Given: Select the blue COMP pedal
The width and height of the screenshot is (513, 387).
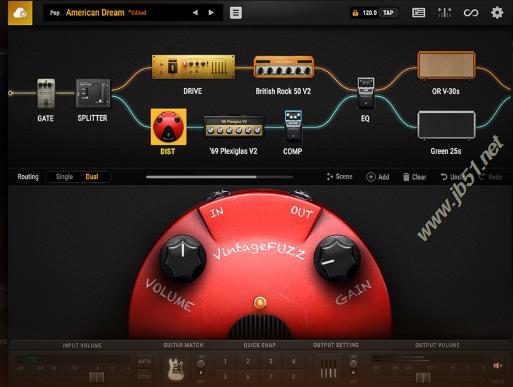Looking at the screenshot, I should [x=293, y=126].
